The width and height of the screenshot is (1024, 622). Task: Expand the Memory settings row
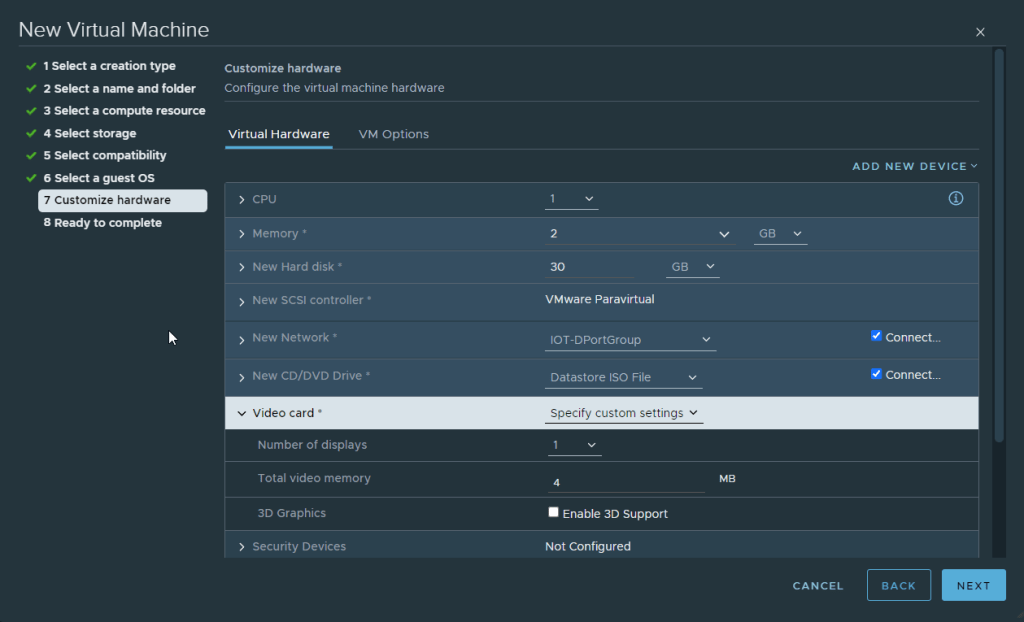click(x=241, y=234)
